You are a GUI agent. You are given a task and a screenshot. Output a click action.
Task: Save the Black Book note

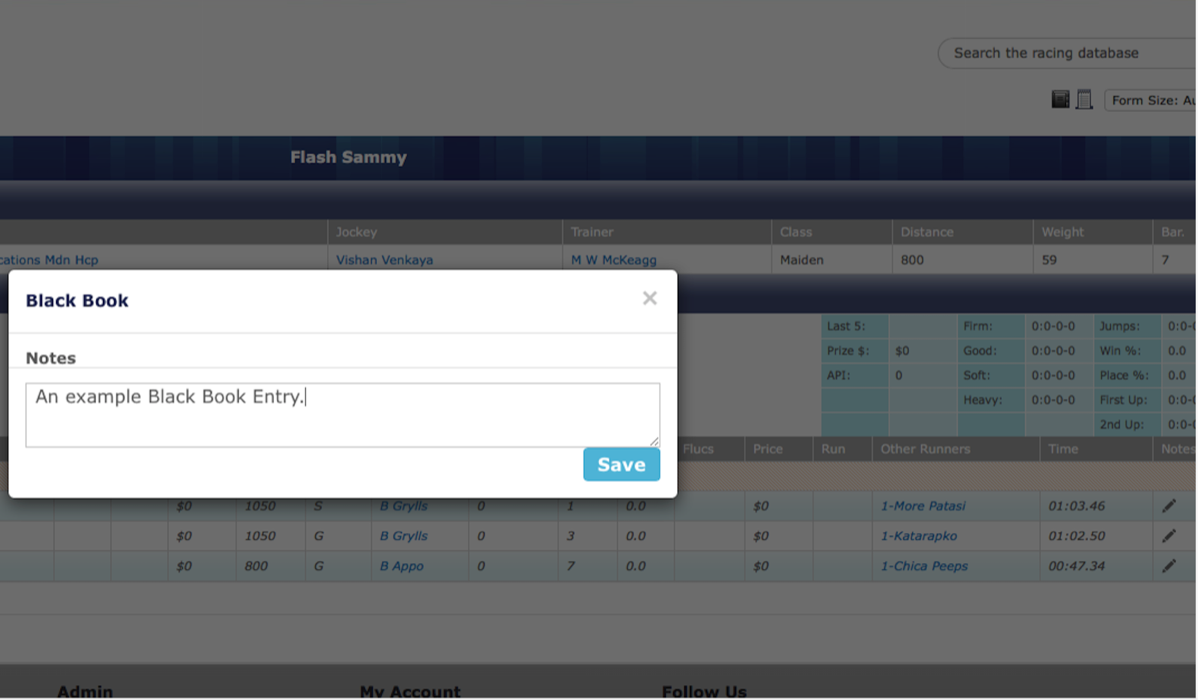pyautogui.click(x=621, y=465)
